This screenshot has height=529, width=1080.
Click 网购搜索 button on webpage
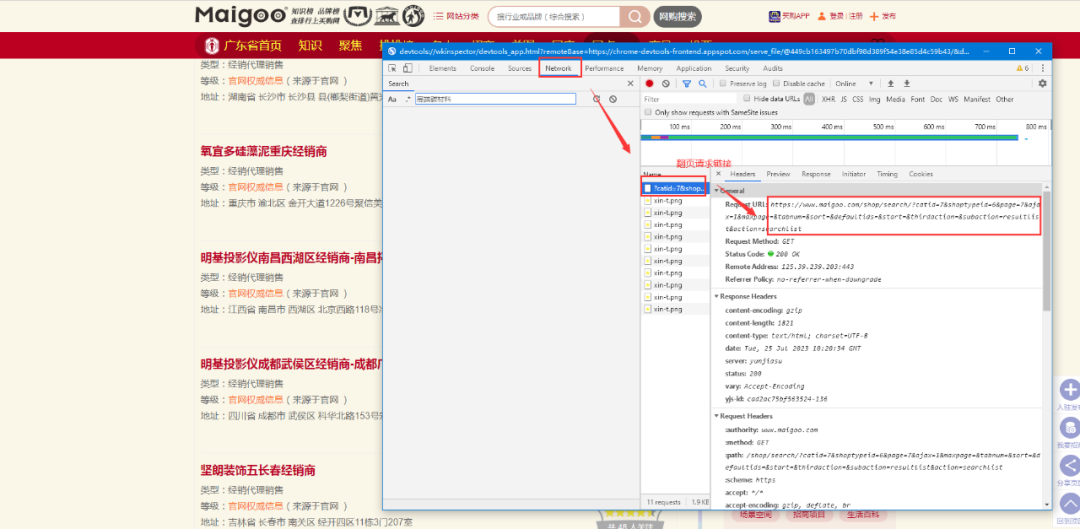point(677,17)
